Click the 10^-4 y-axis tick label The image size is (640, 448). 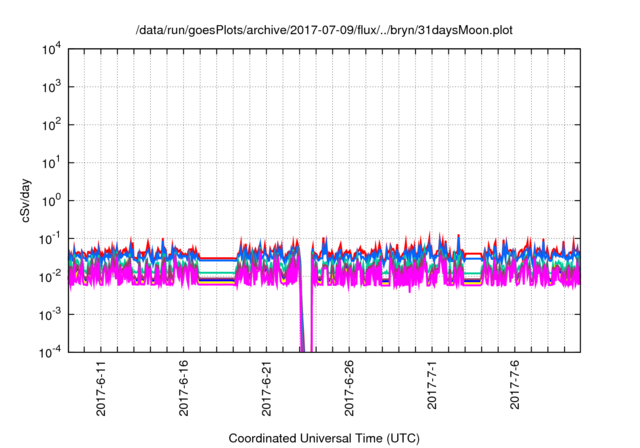[50, 351]
